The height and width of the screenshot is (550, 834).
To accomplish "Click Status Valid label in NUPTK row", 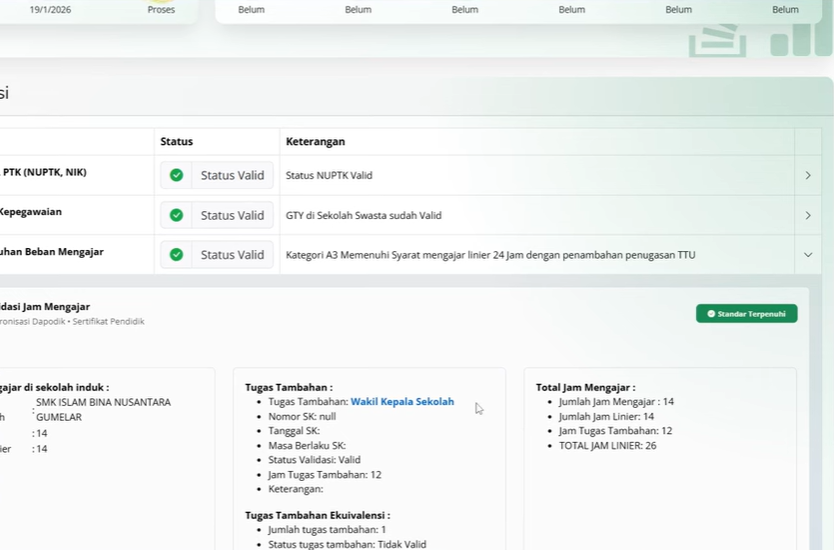I will 232,175.
